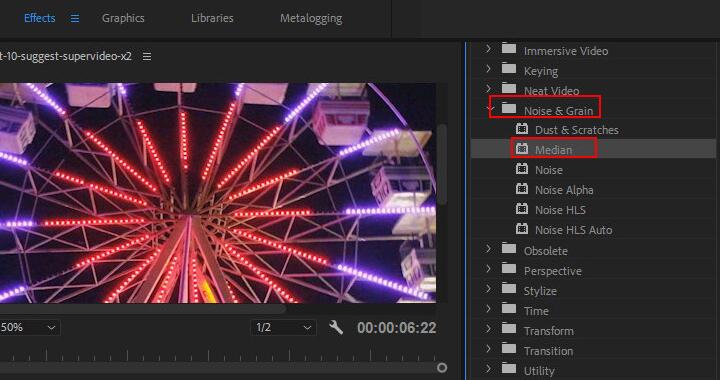Viewport: 720px width, 380px height.
Task: Expand the Obsolete folder chevron
Action: pos(488,249)
